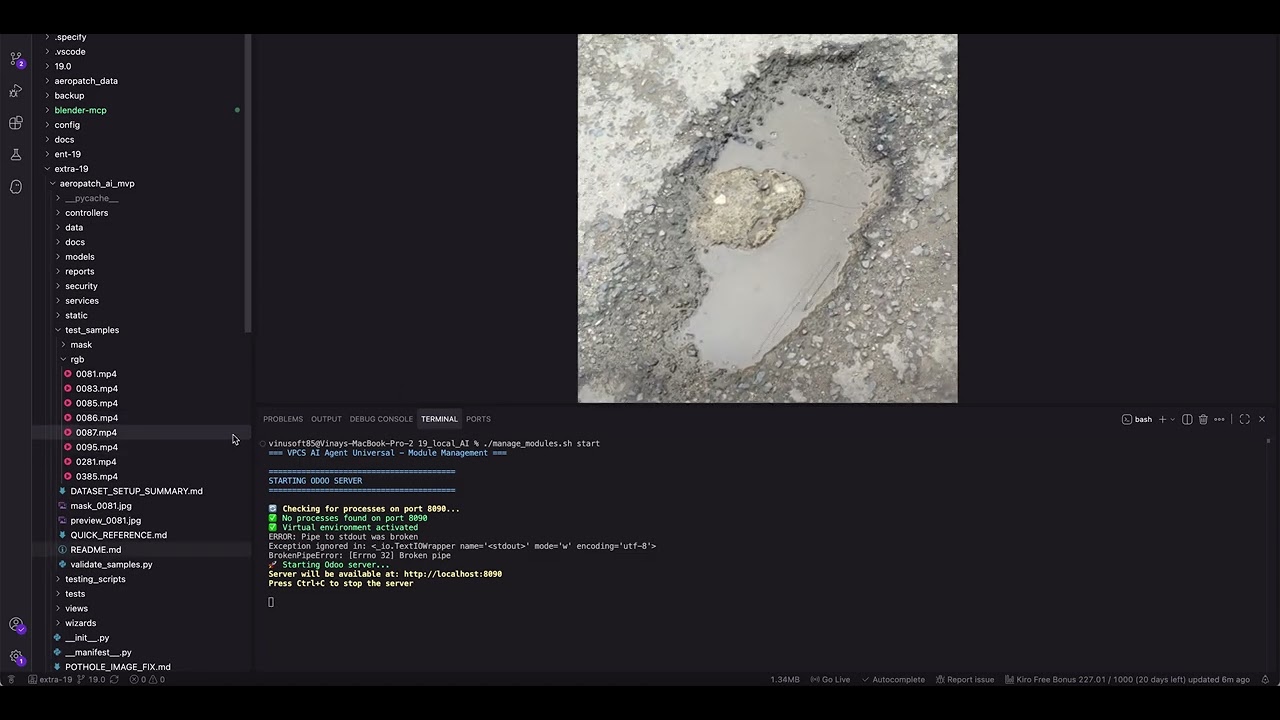
Task: Click the localhost:8090 link in the terminal
Action: point(453,574)
